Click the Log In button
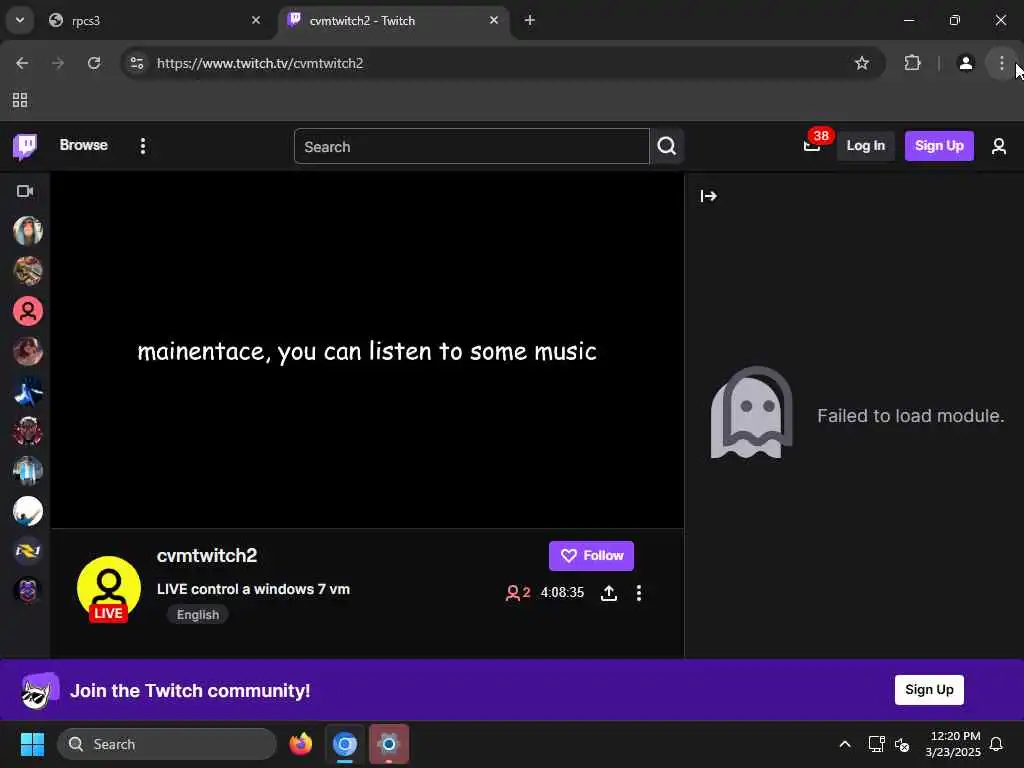This screenshot has height=768, width=1024. pyautogui.click(x=865, y=146)
